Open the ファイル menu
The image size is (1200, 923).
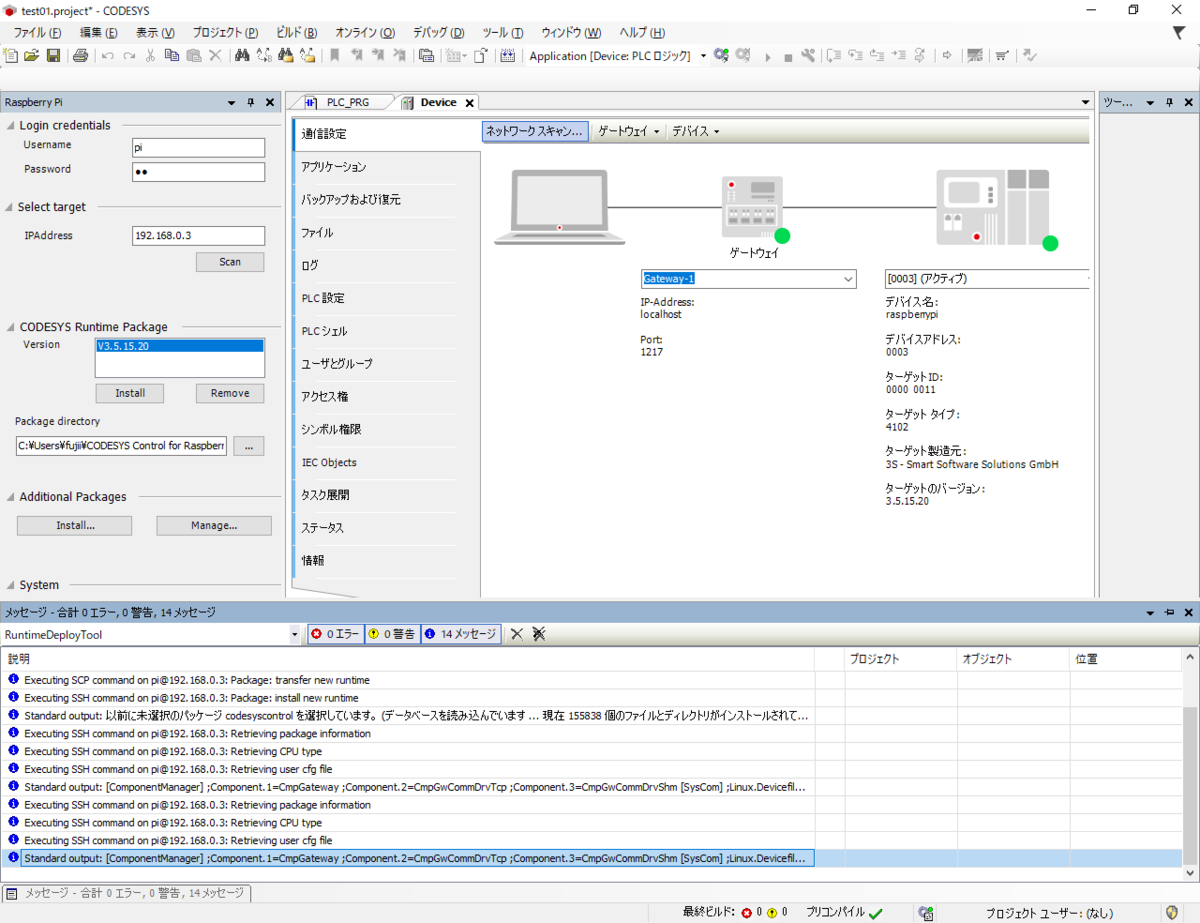[38, 33]
